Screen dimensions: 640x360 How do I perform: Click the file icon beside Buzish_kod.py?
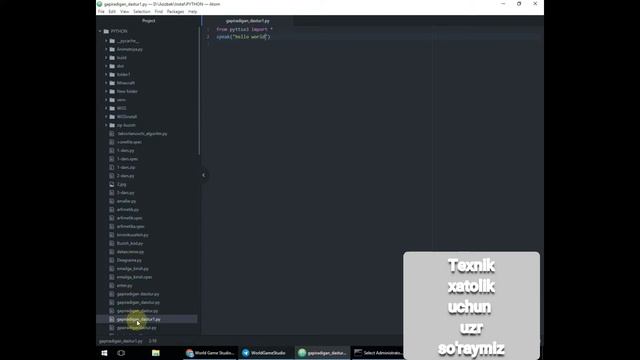point(112,243)
